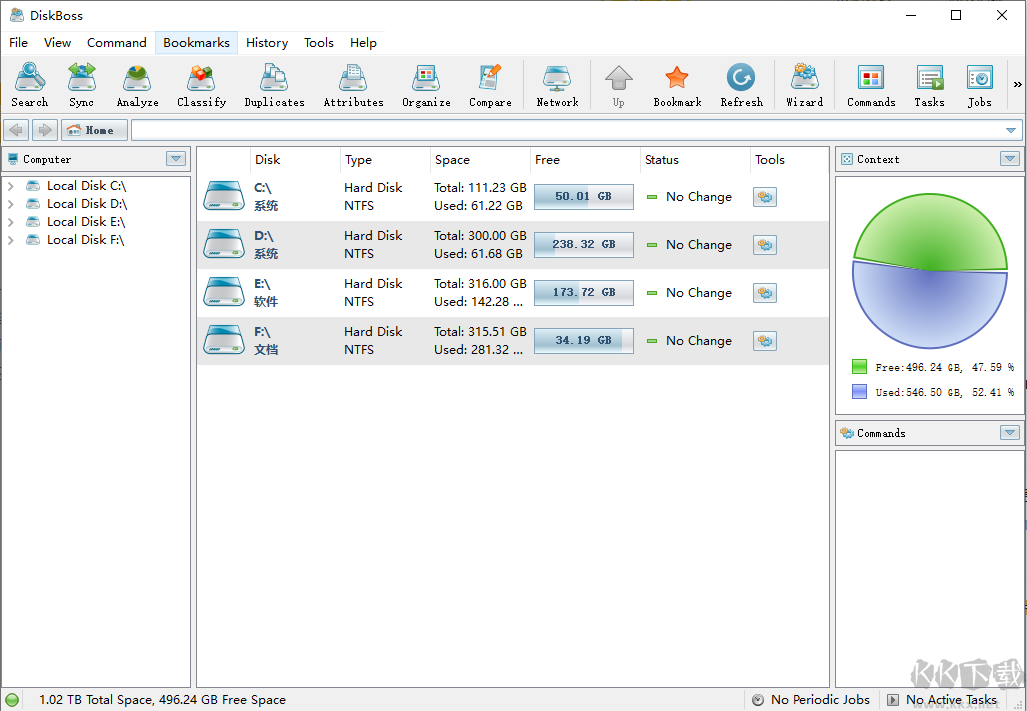Sort by the Free column header

tap(585, 160)
